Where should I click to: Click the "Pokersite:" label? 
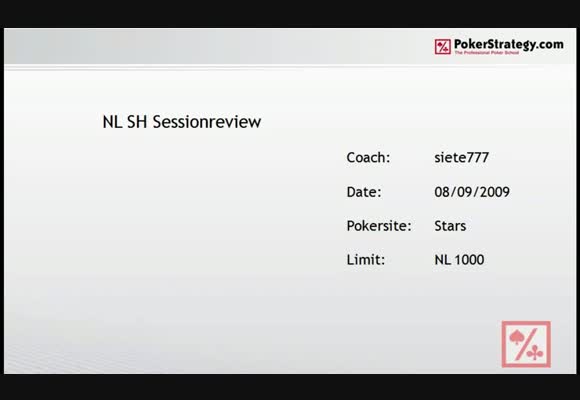coord(379,226)
